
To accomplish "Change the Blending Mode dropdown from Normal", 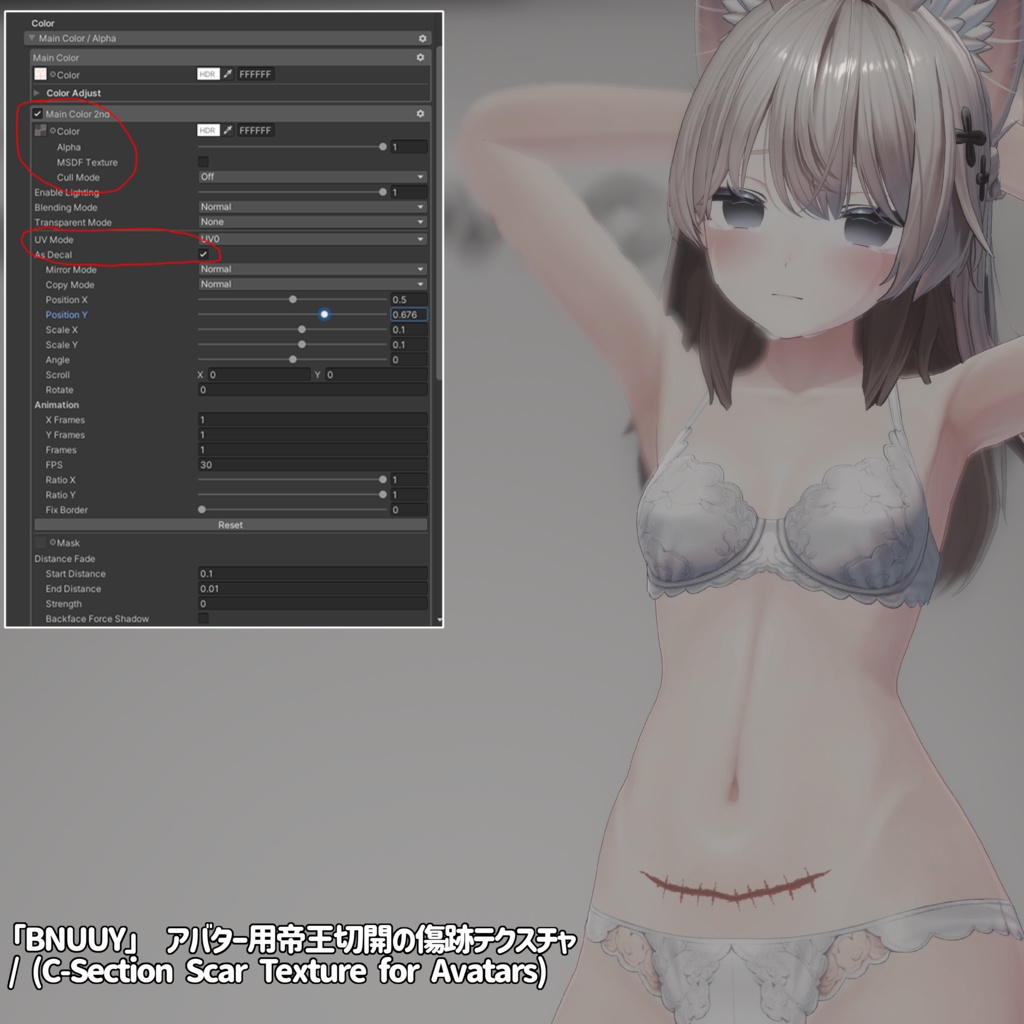I will click(x=310, y=207).
